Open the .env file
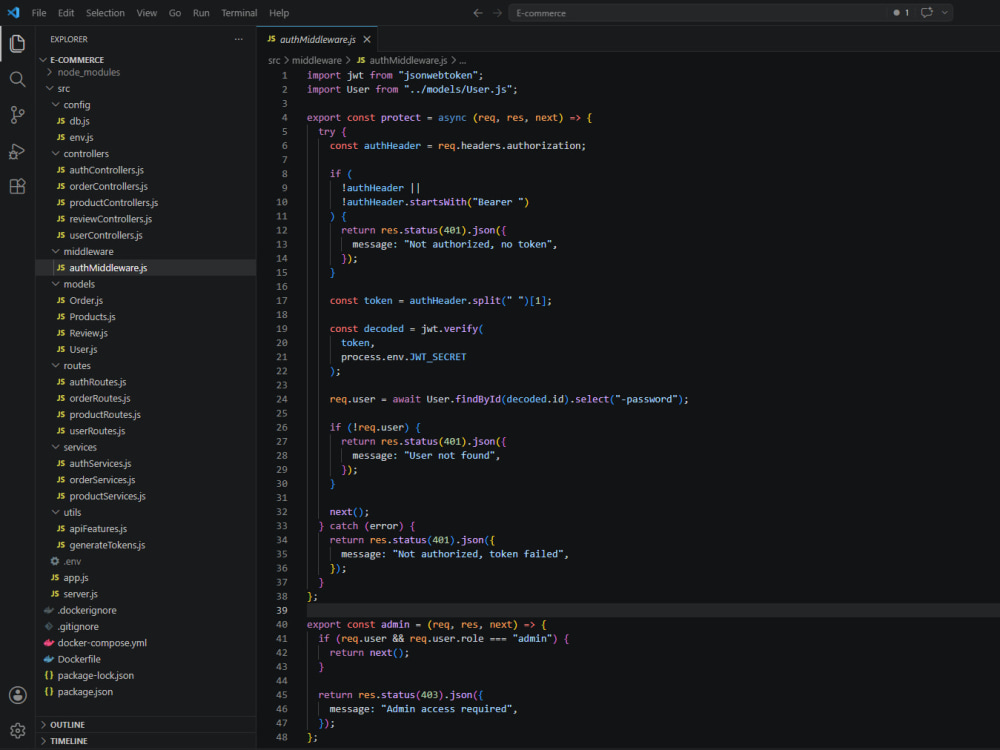1000x750 pixels. point(72,561)
